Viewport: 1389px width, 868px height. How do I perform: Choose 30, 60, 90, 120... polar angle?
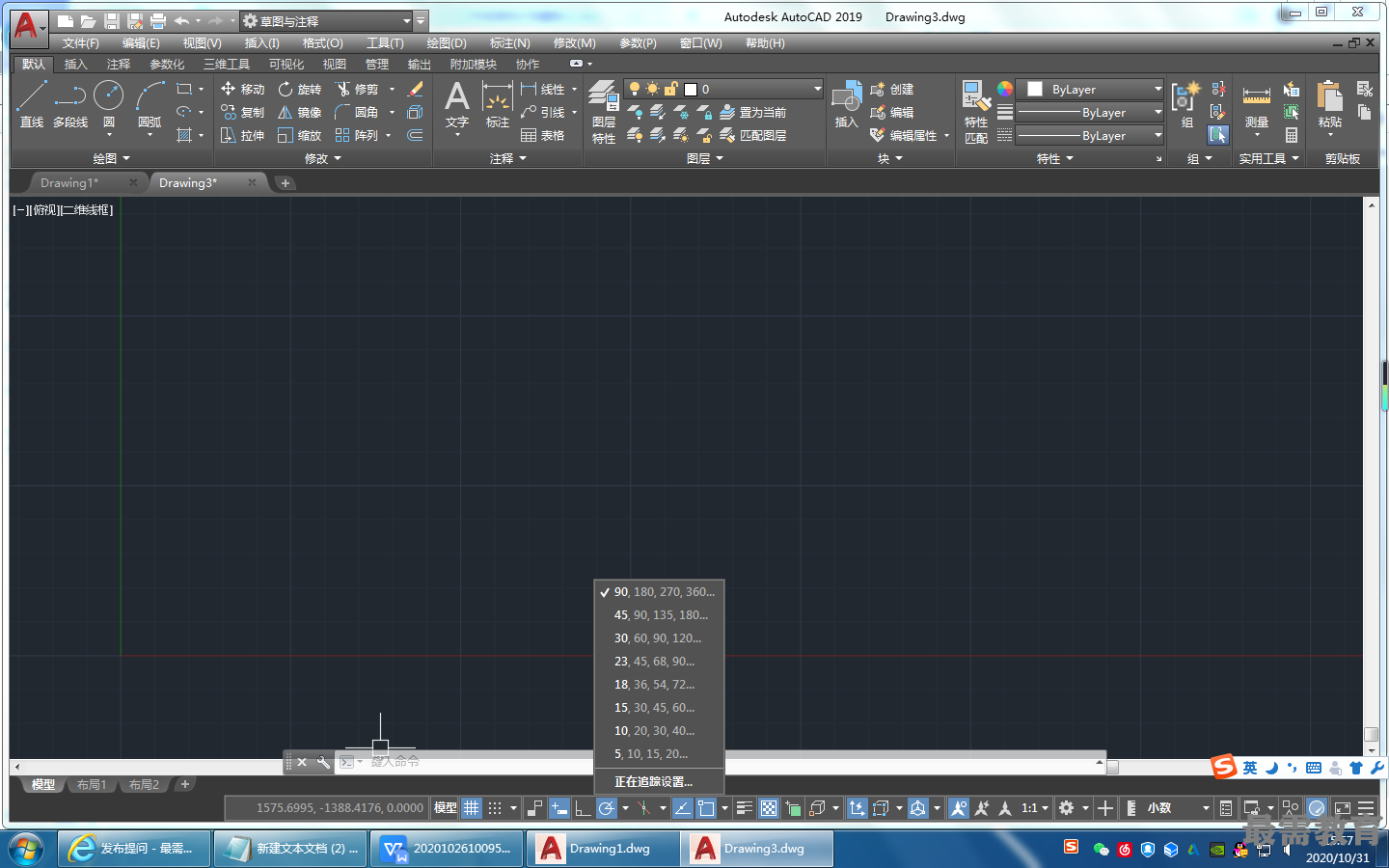pyautogui.click(x=659, y=637)
